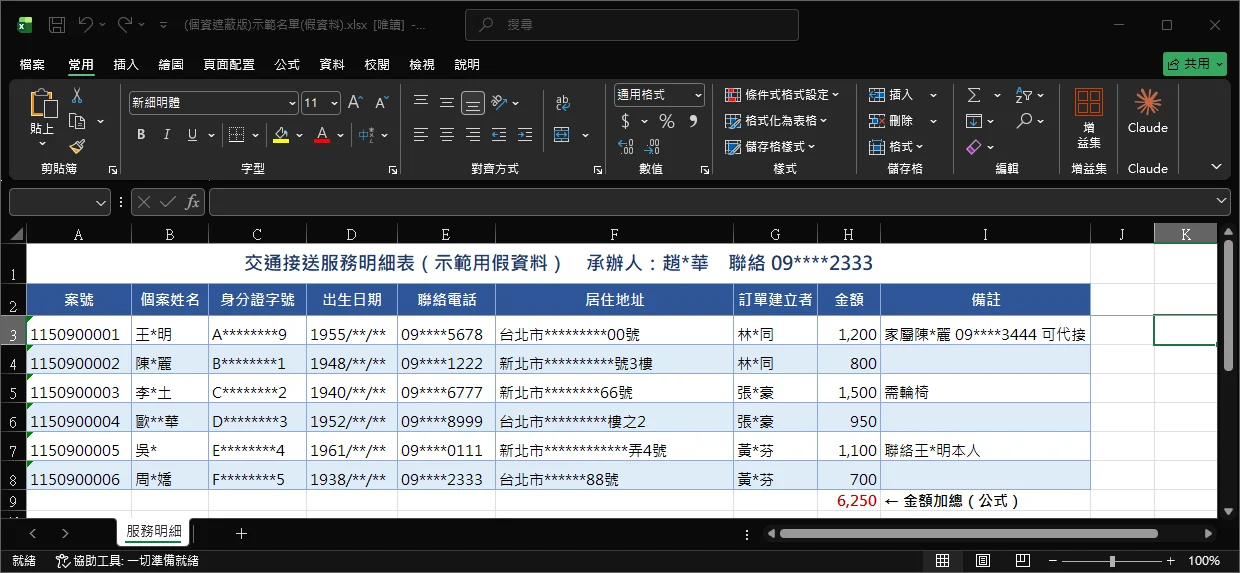Click the merge and center icon

(x=561, y=134)
